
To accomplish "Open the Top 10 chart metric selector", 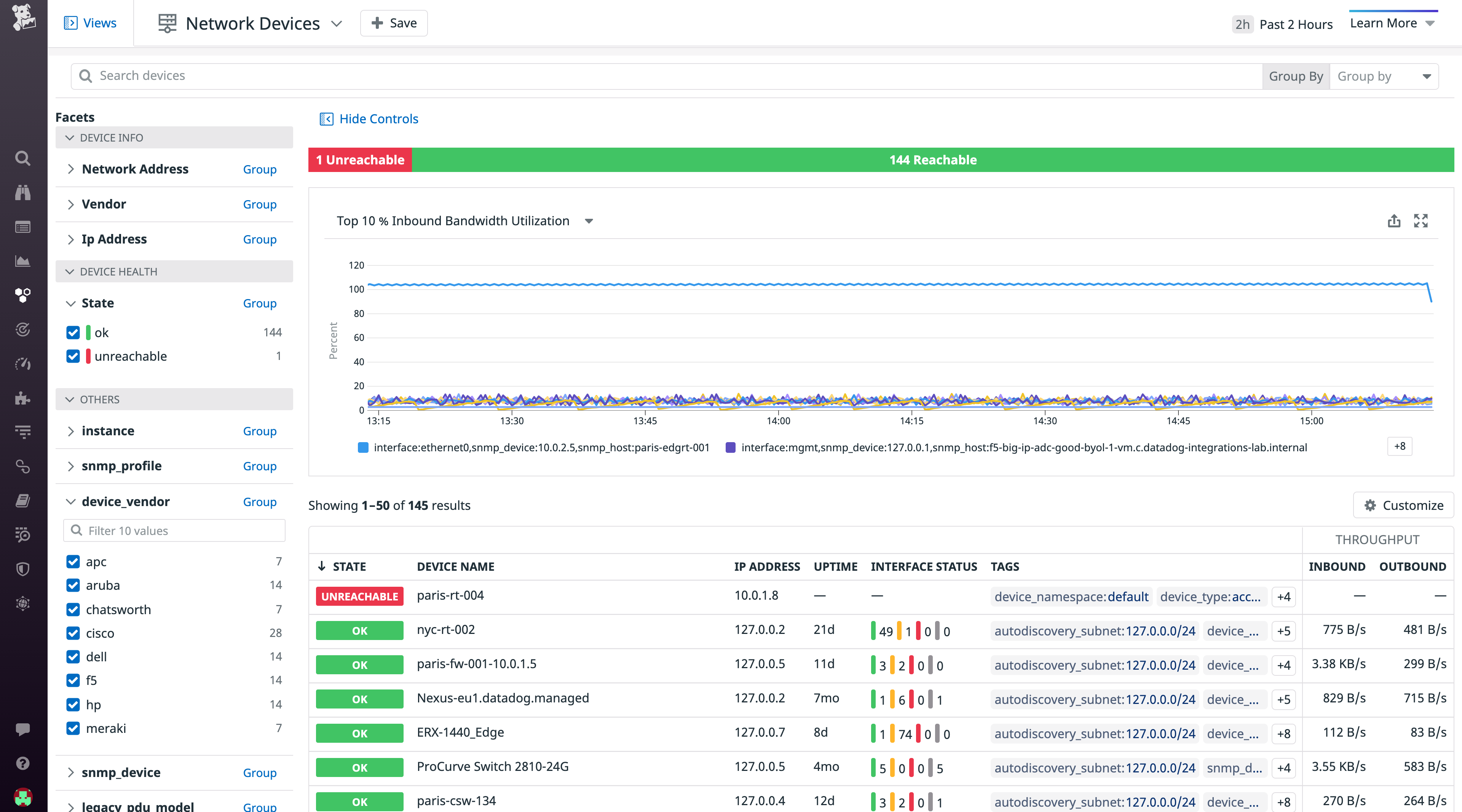I will (x=589, y=221).
